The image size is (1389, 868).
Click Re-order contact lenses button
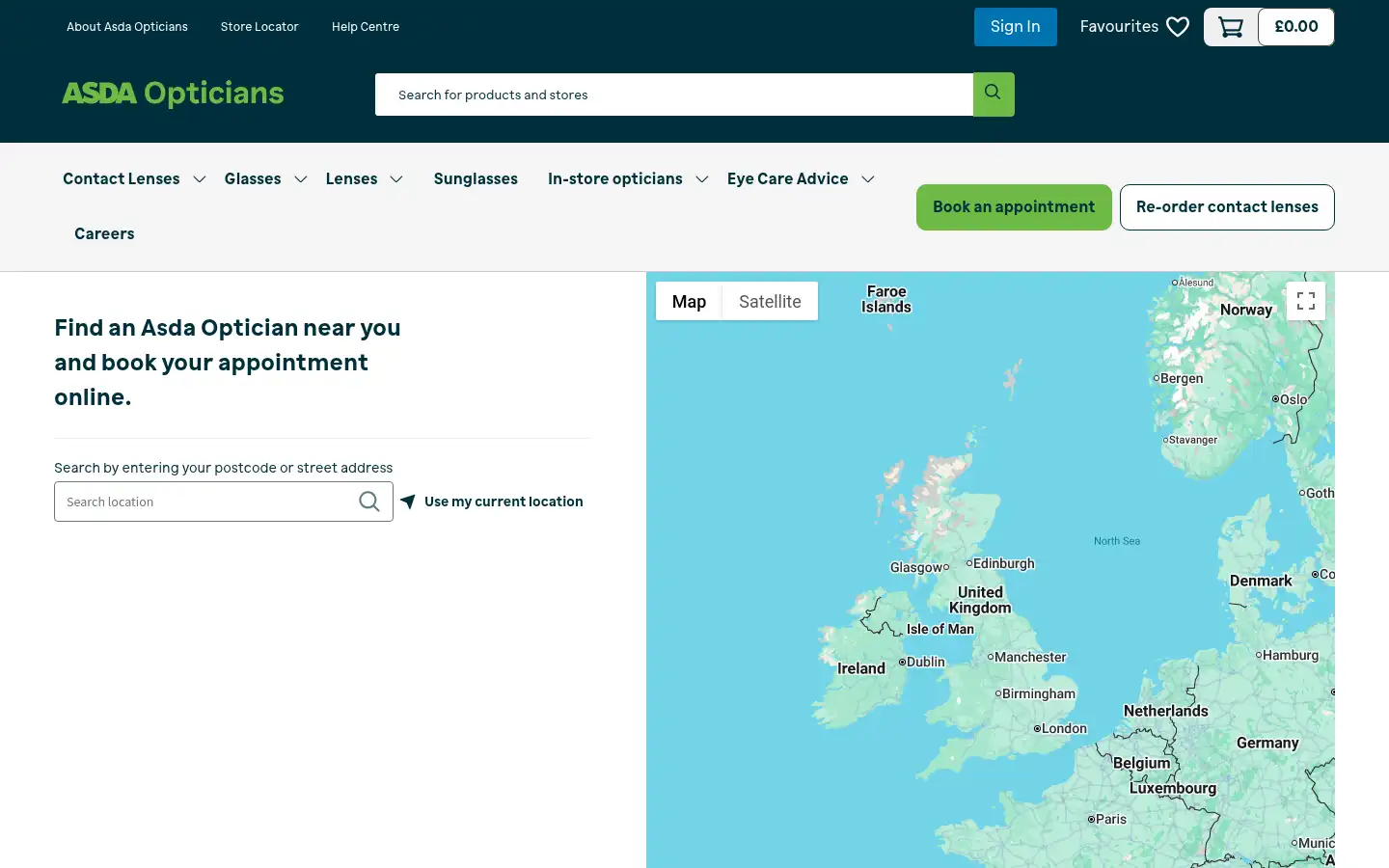point(1227,207)
